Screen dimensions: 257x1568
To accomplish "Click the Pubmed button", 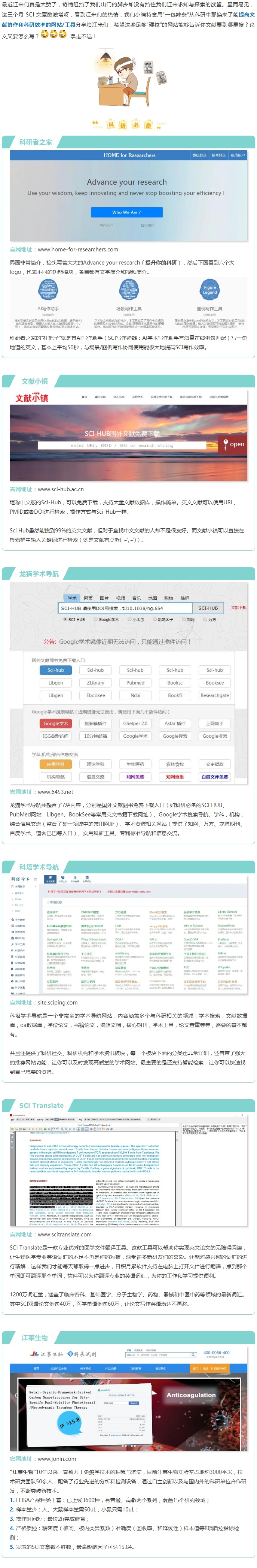I will click(x=135, y=682).
